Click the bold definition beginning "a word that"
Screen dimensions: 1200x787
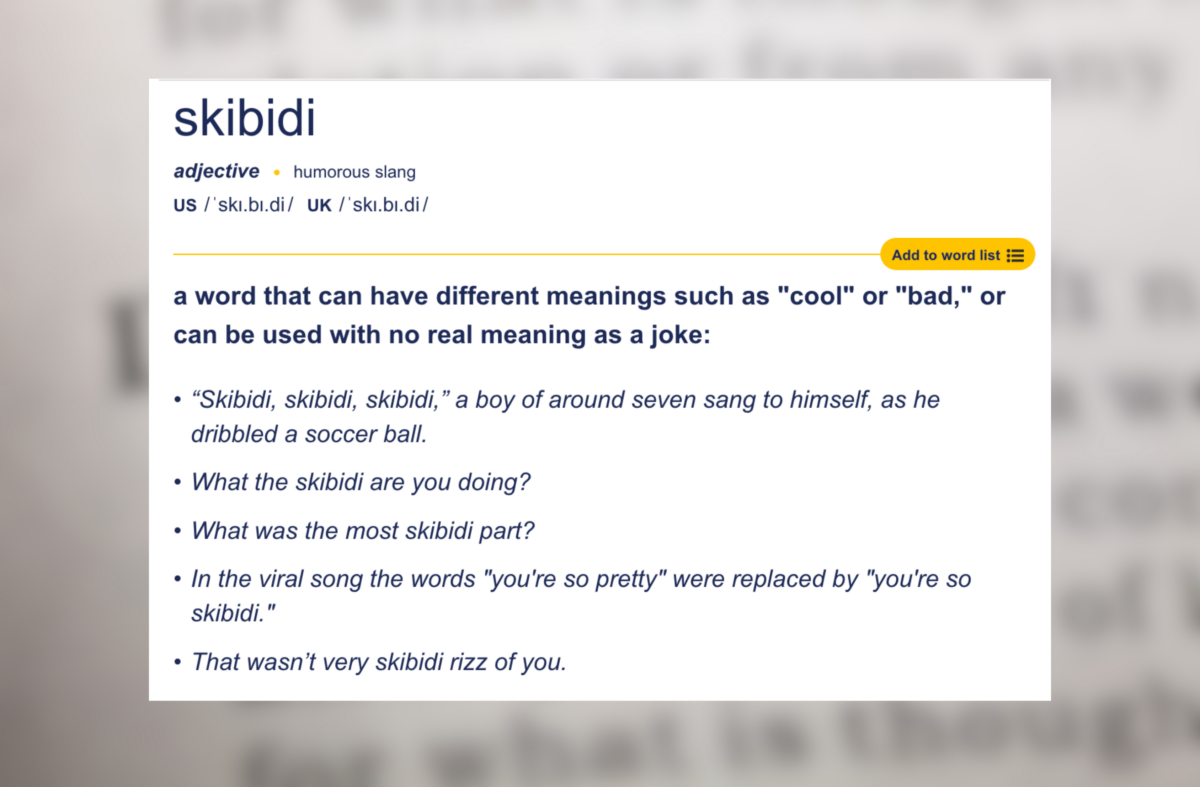coord(589,315)
